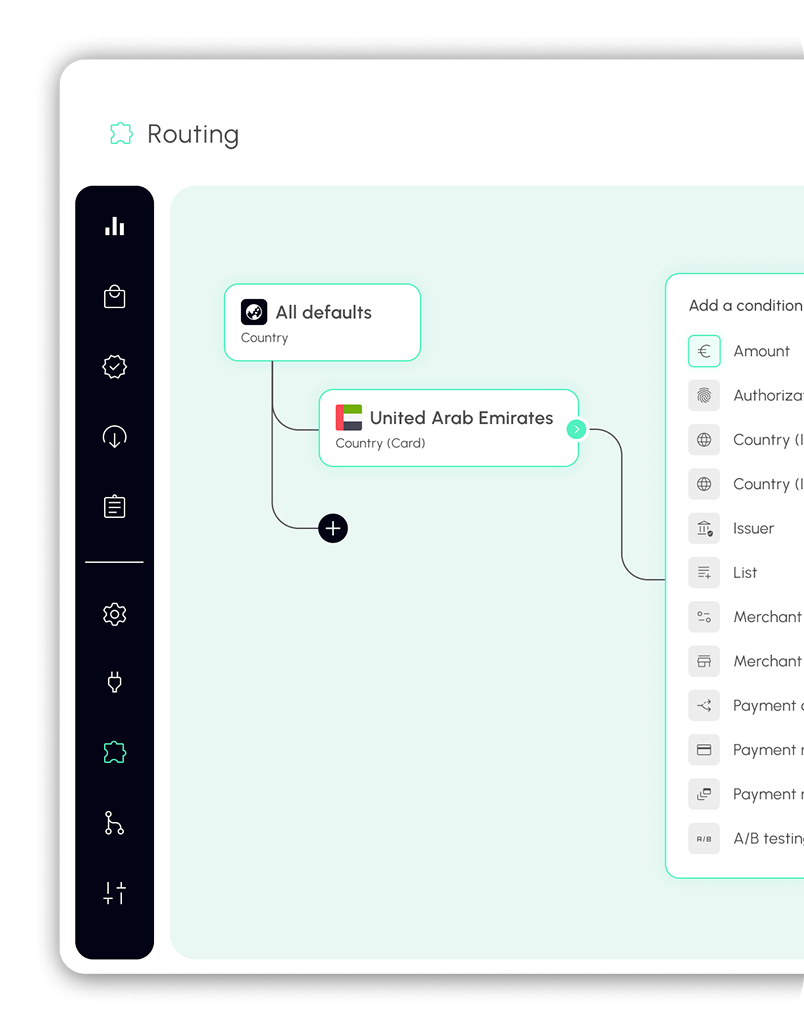
Task: Select the United Arab Emirates rule card
Action: (x=448, y=428)
